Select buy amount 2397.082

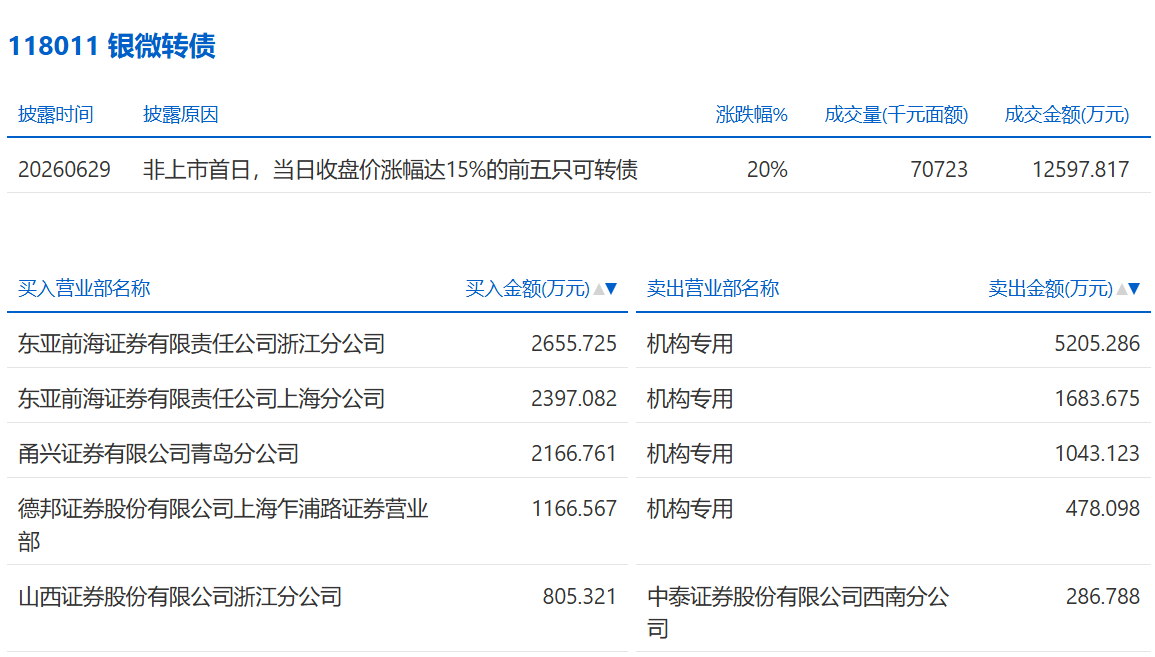[x=574, y=399]
